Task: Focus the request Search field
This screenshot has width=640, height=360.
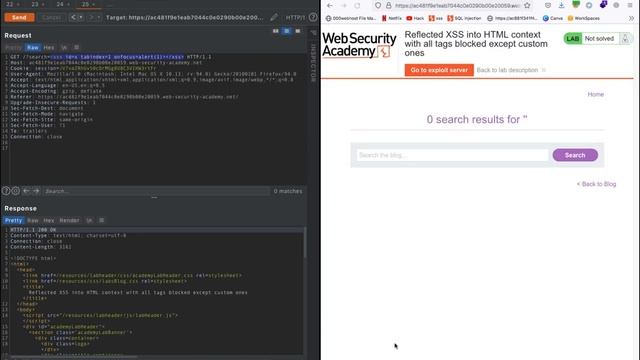Action: coord(156,191)
